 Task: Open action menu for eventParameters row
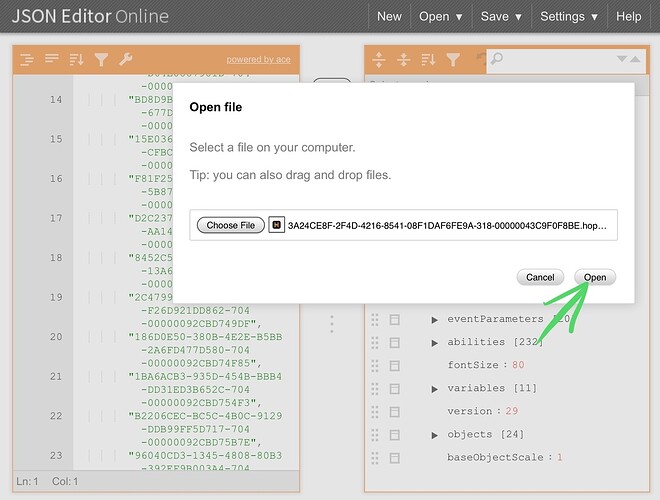(394, 320)
